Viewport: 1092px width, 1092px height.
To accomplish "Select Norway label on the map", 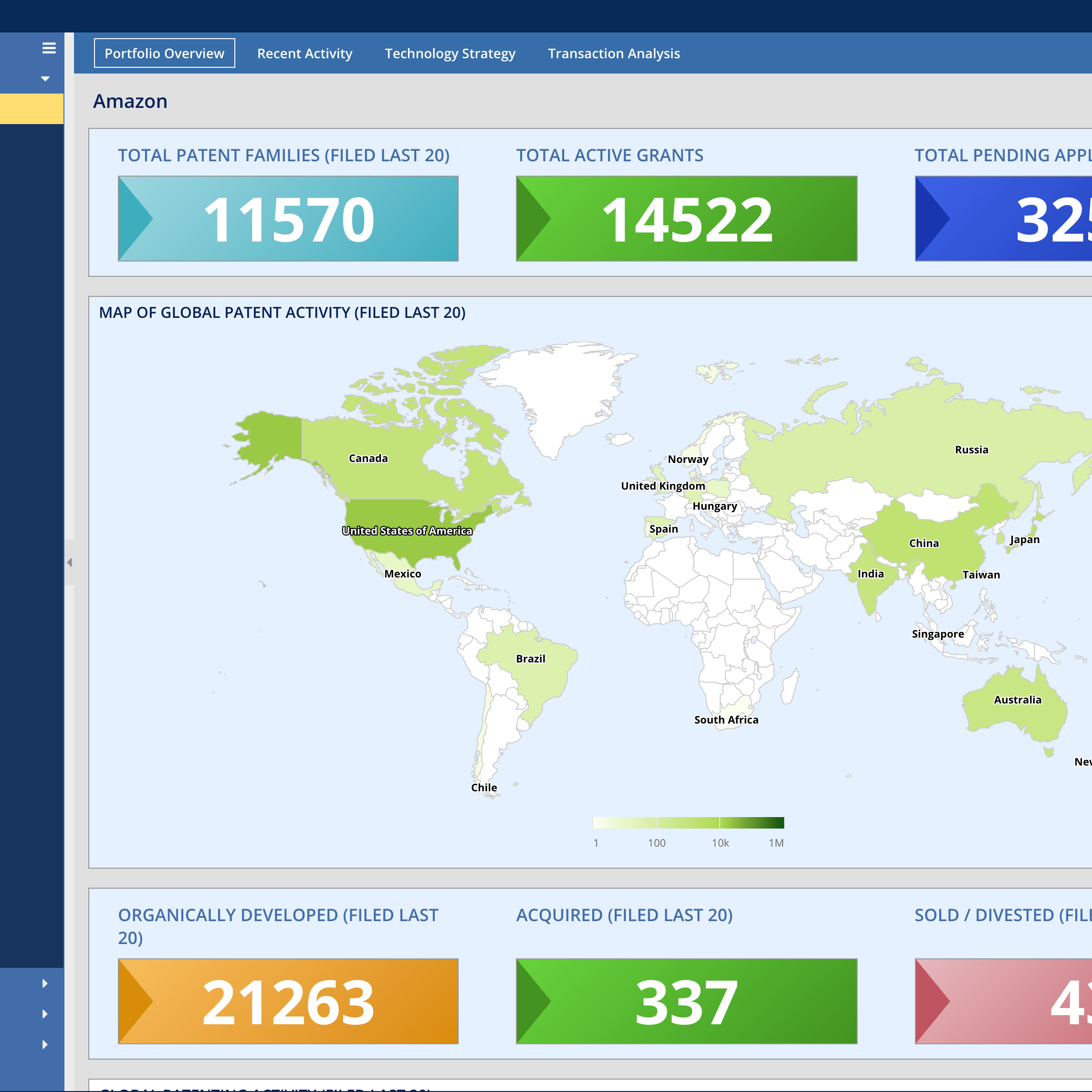I will 688,459.
